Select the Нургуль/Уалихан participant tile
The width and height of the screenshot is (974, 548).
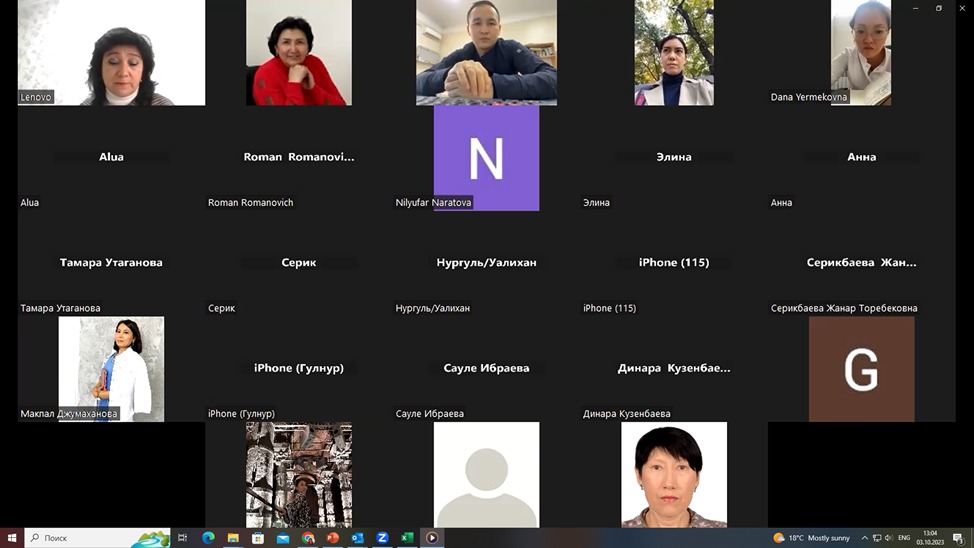(486, 263)
